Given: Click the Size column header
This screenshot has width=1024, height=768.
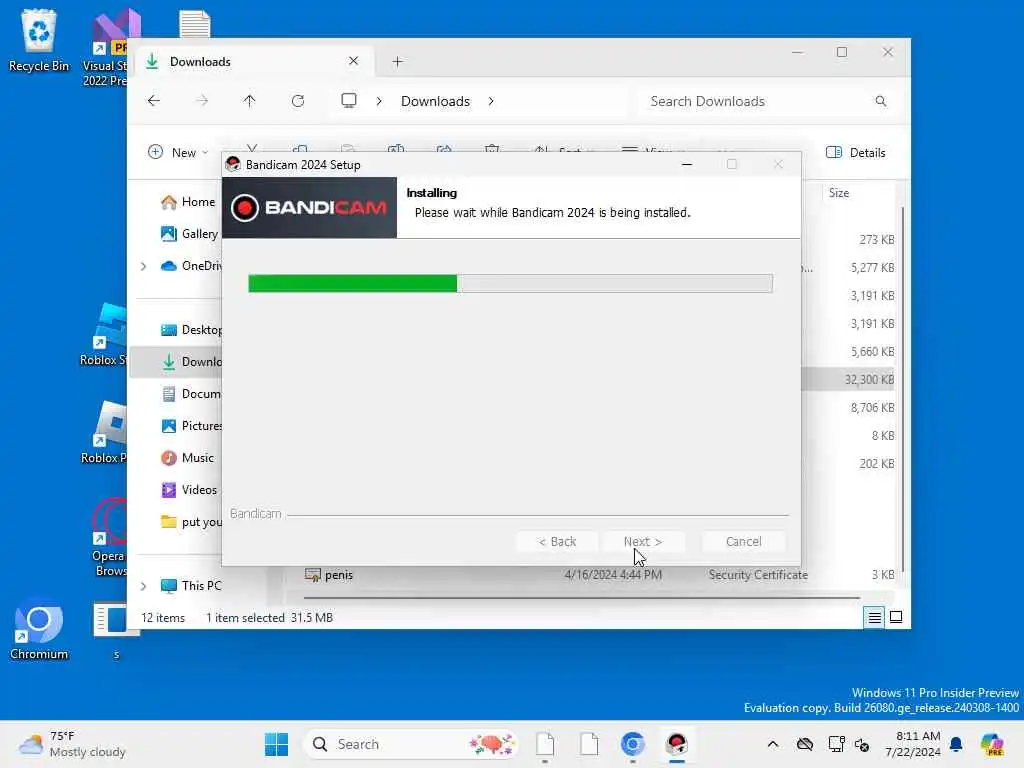Looking at the screenshot, I should click(x=839, y=193).
